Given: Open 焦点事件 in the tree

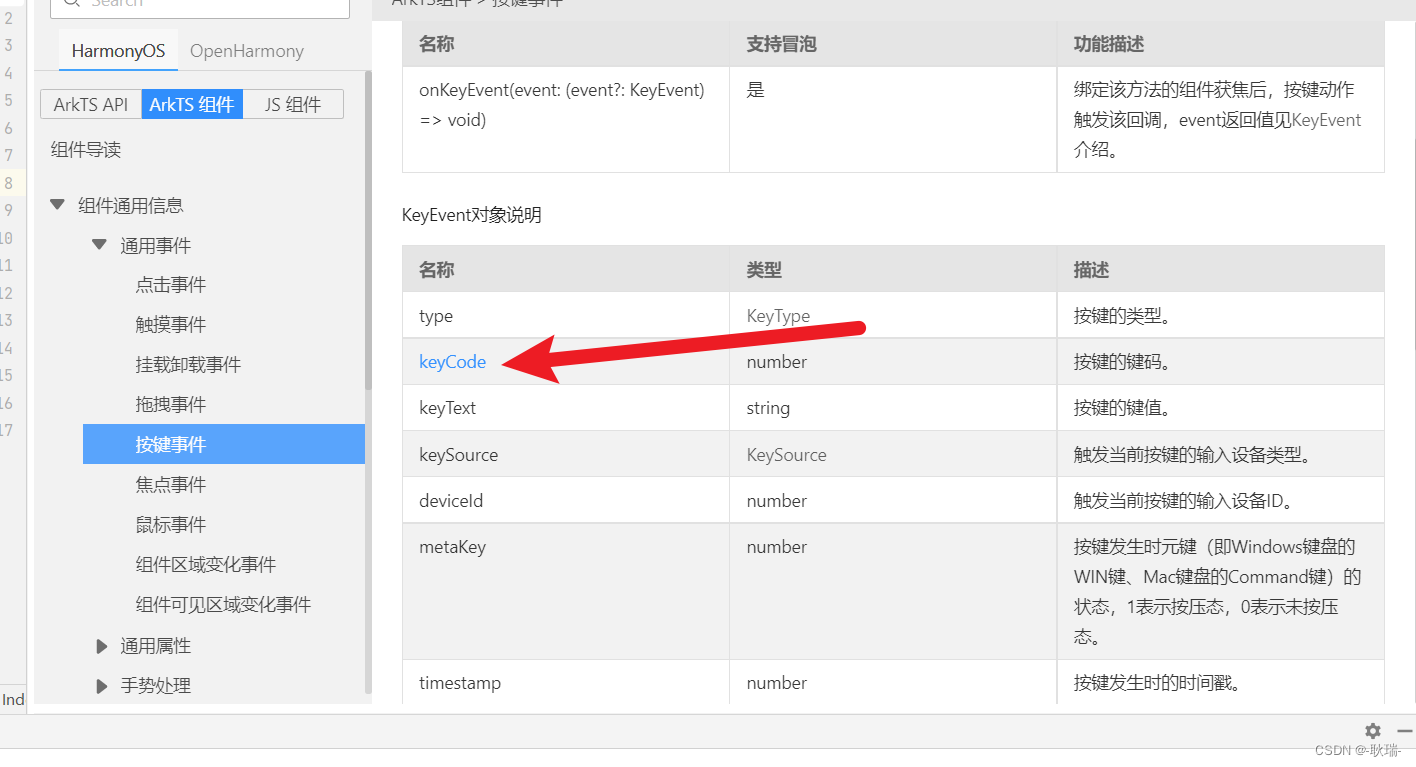Looking at the screenshot, I should [x=171, y=485].
